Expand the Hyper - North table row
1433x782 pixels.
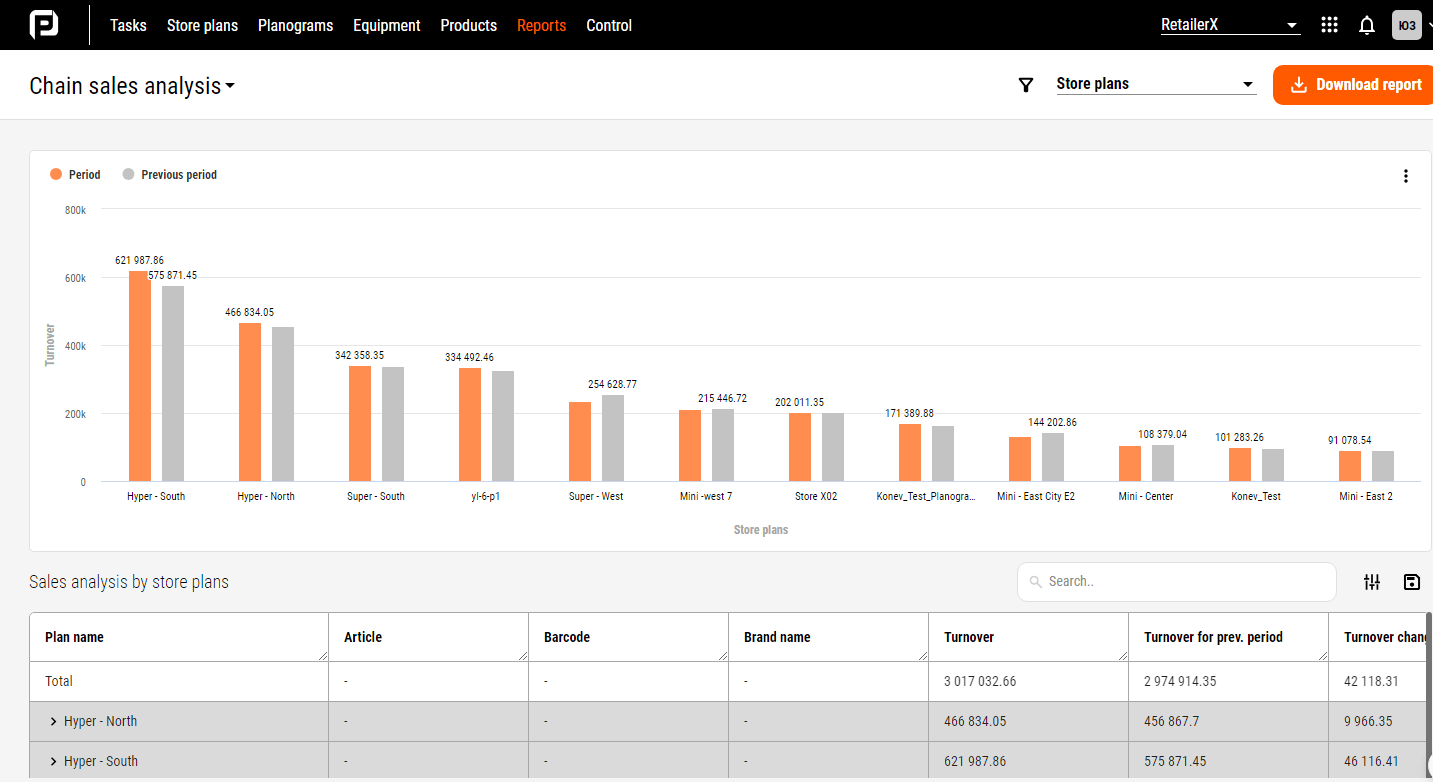(54, 720)
